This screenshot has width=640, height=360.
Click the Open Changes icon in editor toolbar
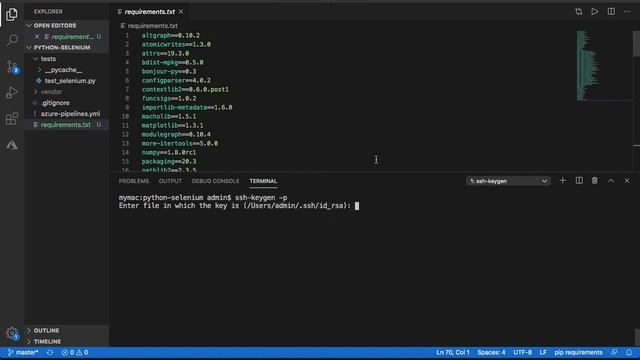[578, 12]
